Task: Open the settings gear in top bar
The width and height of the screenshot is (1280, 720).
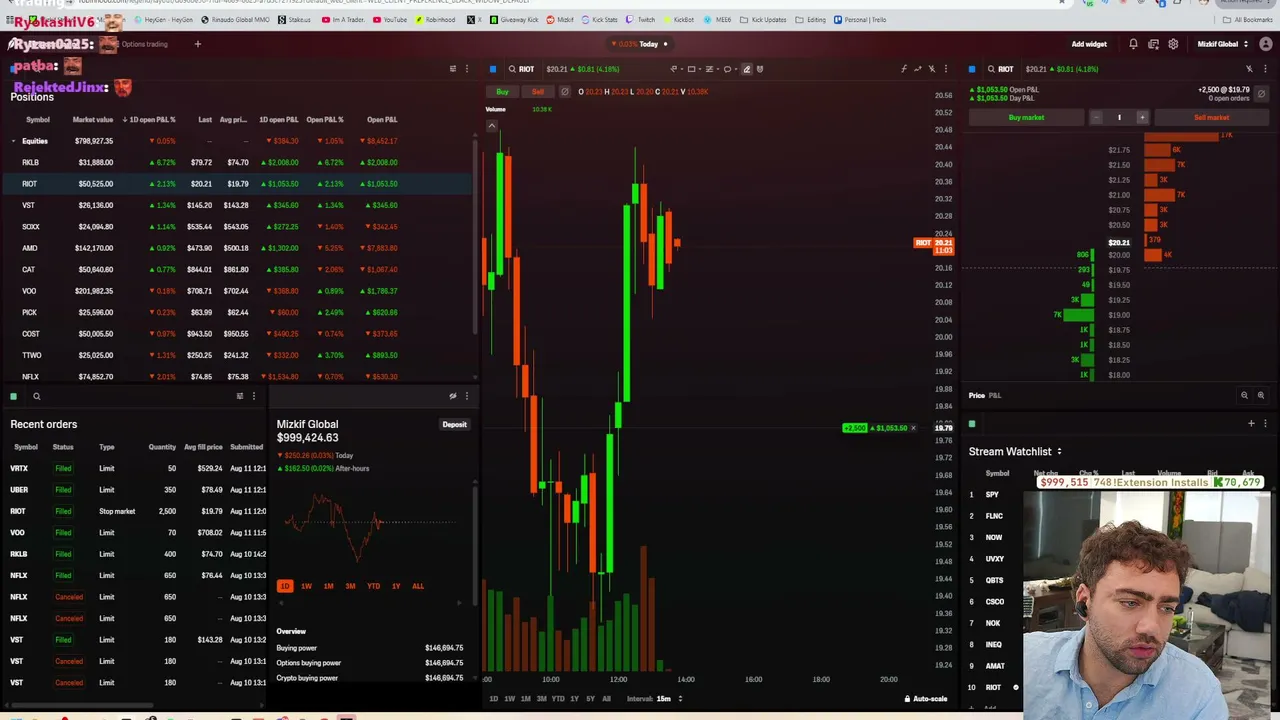Action: point(1173,44)
